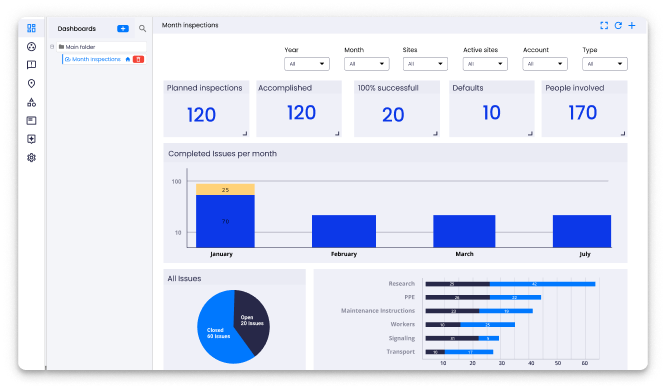
Task: Click the 100% successfull value 20
Action: [393, 115]
